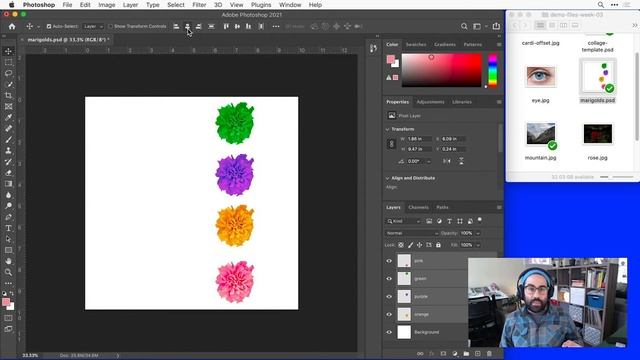Click the color picker field
The image size is (640, 360).
[442, 70]
